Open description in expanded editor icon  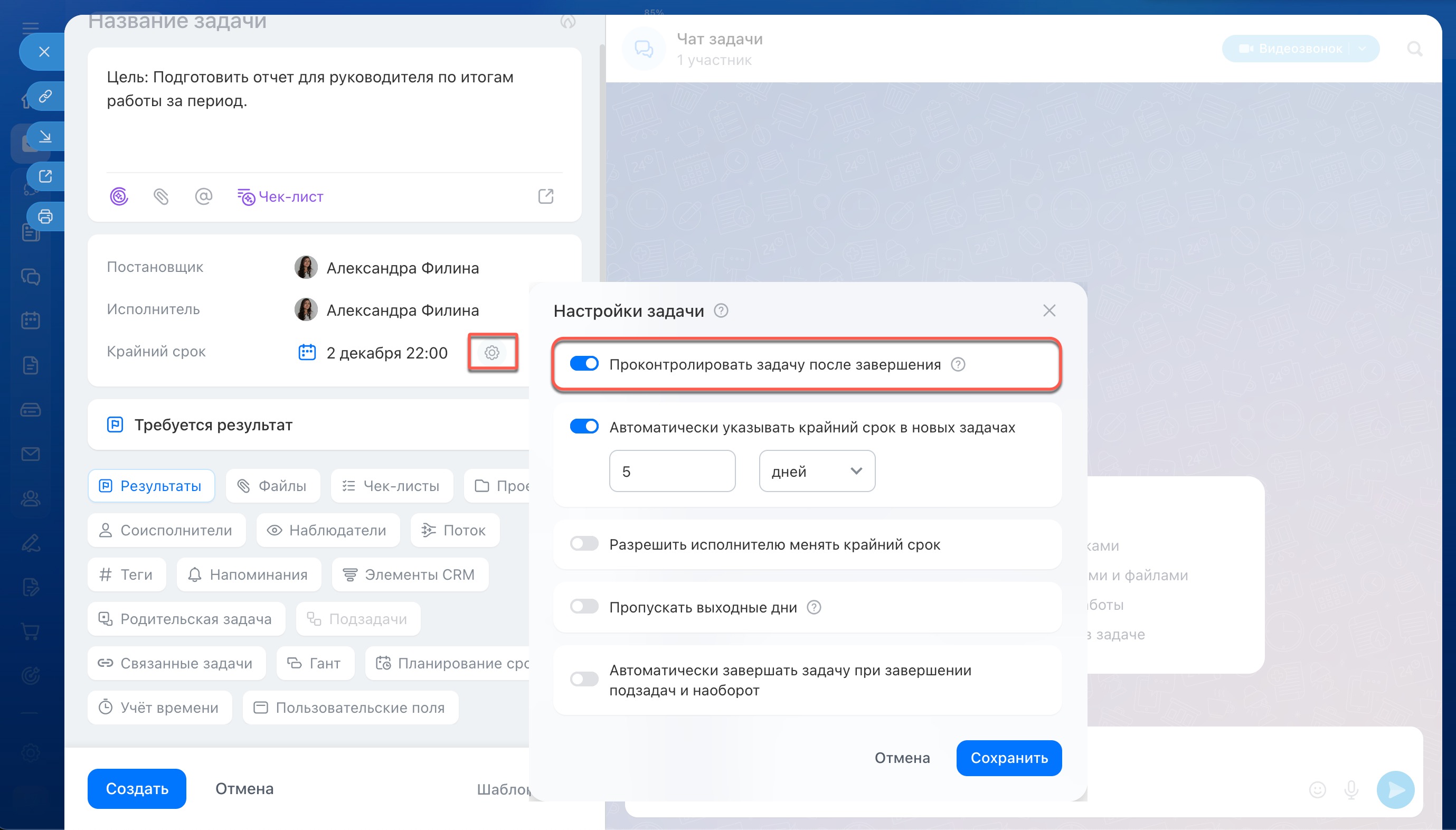(x=545, y=196)
